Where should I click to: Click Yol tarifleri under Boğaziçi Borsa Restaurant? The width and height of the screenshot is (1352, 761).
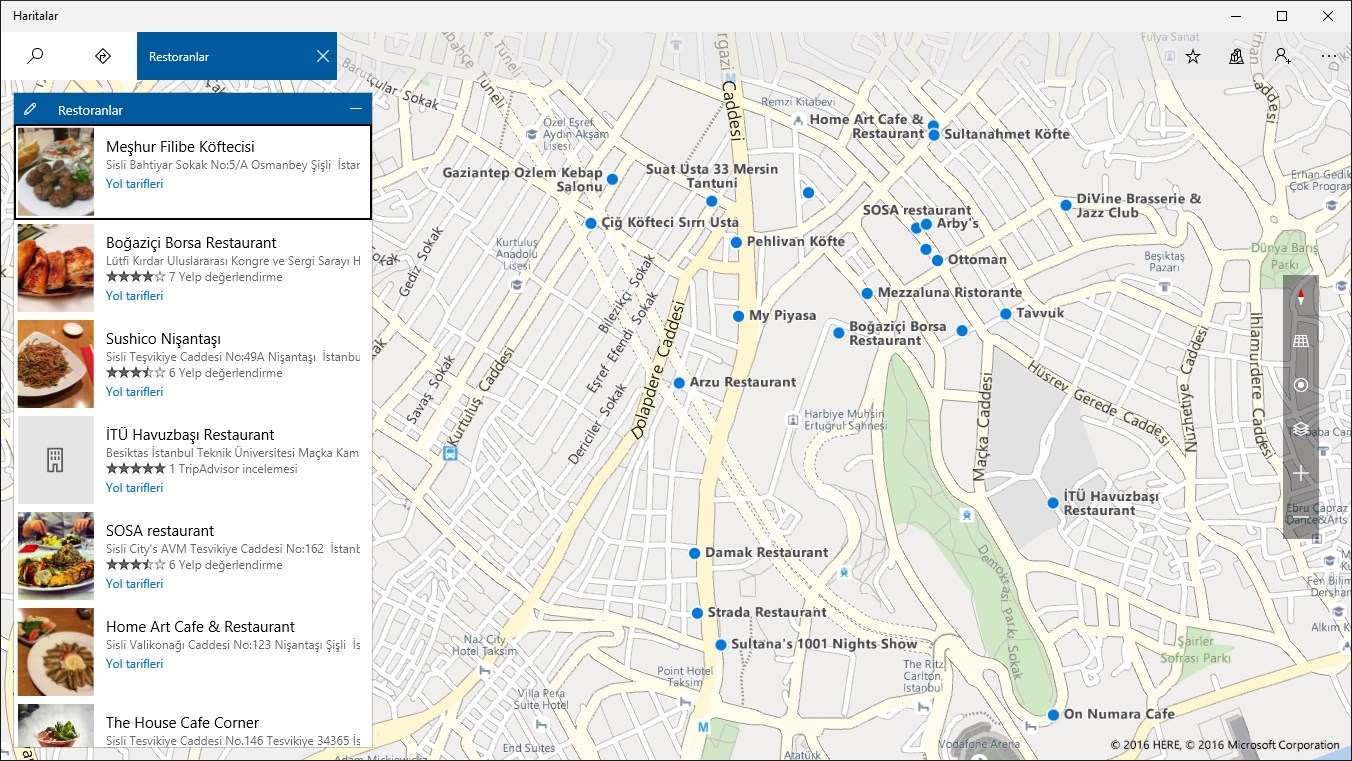134,296
